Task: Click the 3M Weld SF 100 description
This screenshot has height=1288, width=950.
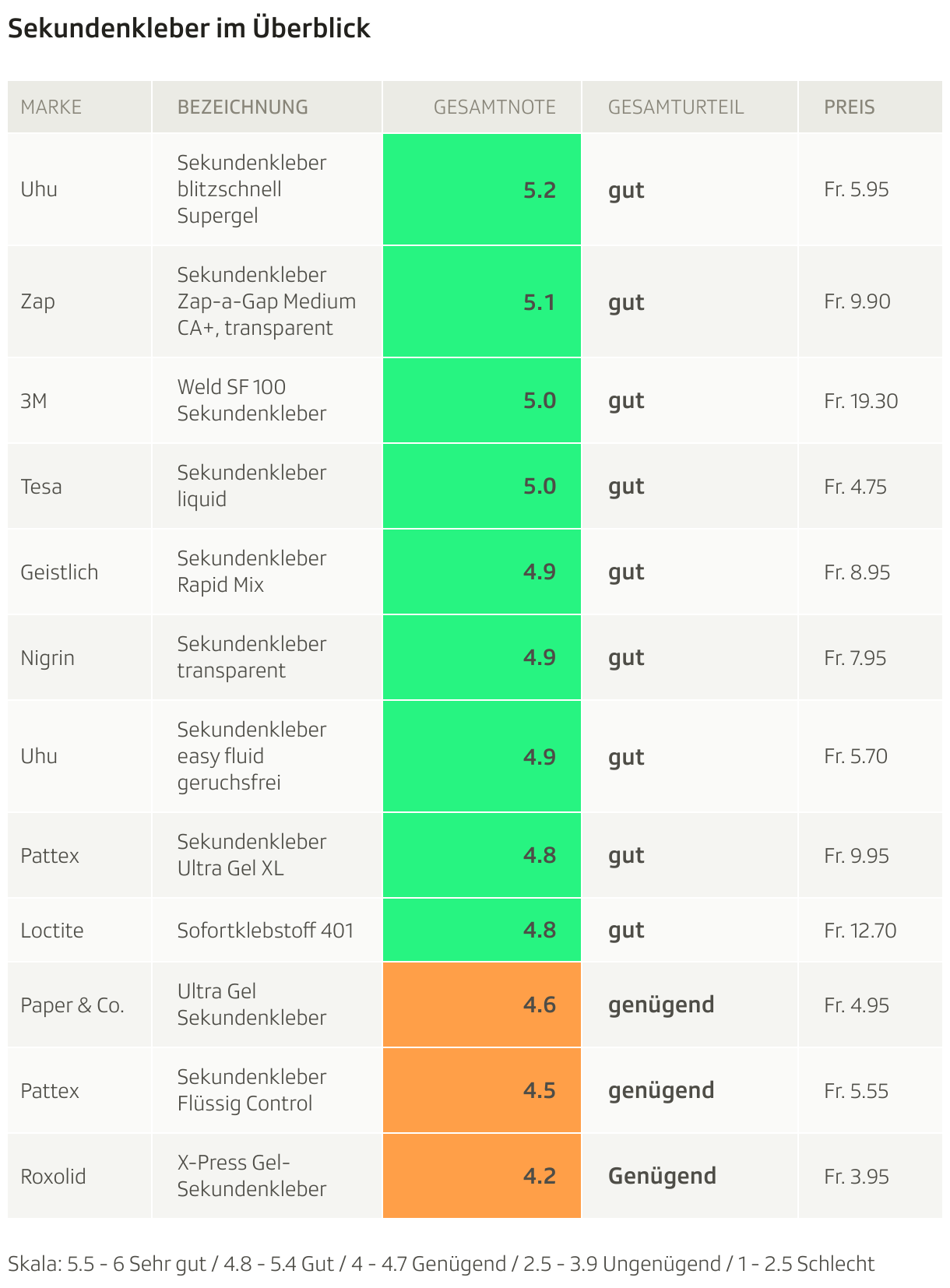Action: [231, 400]
